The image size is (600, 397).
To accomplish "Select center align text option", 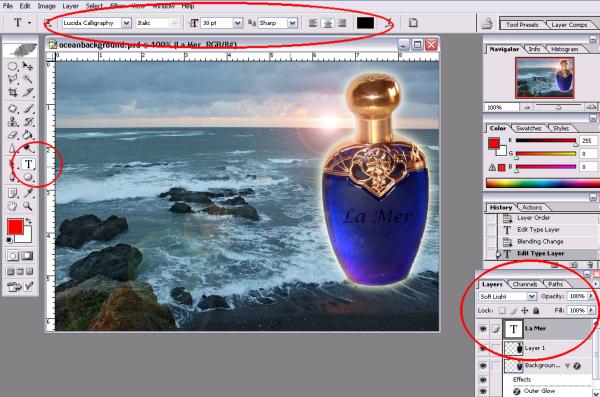I will pyautogui.click(x=328, y=23).
